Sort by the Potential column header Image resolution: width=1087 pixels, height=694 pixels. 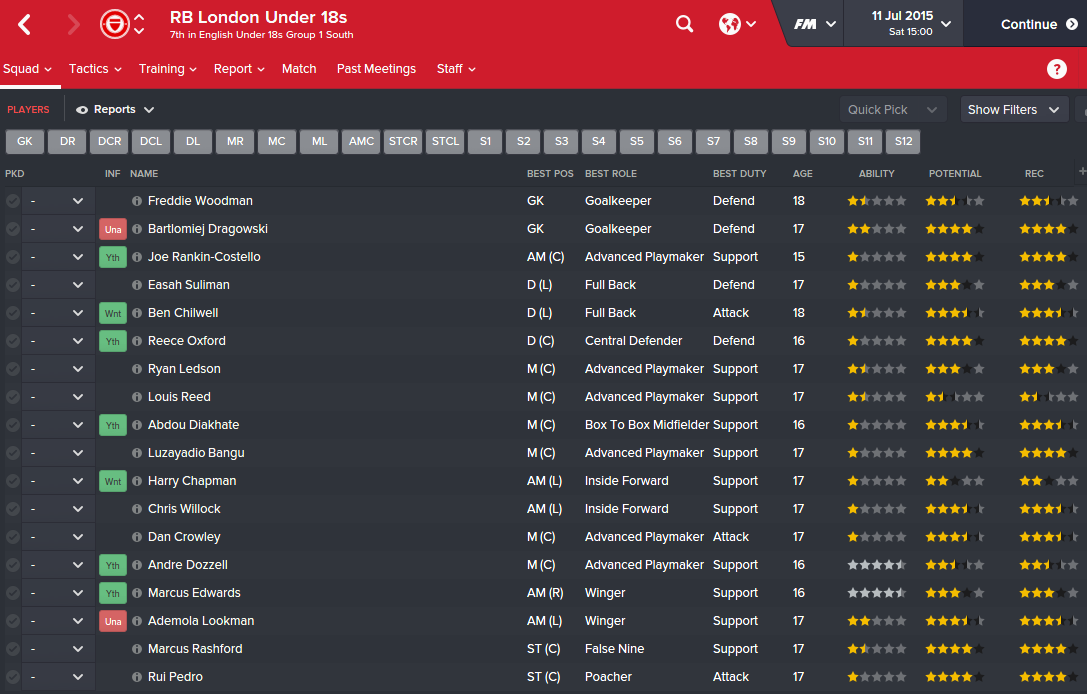coord(954,174)
